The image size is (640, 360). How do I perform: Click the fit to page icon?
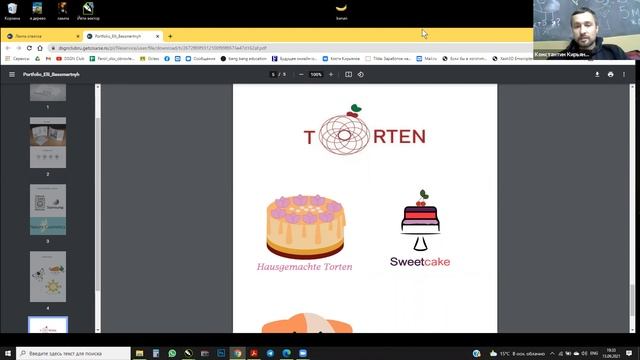[x=348, y=75]
